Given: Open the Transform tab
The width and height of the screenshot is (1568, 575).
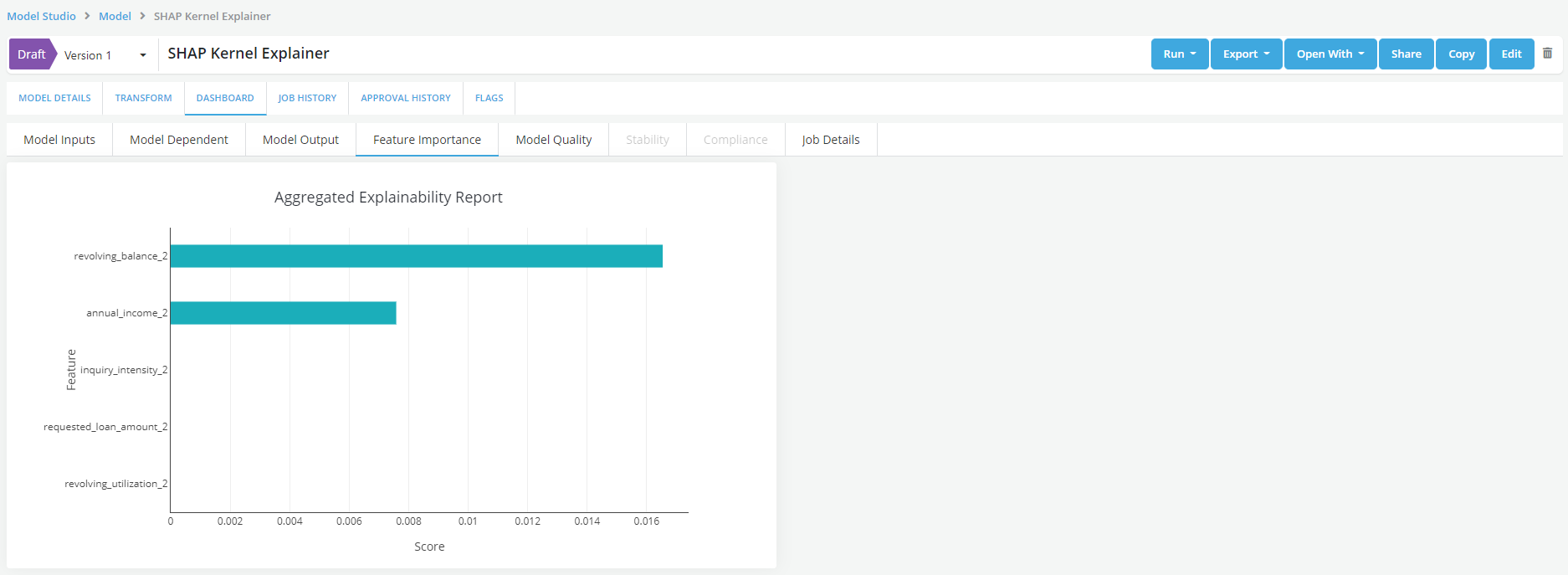Looking at the screenshot, I should (143, 98).
